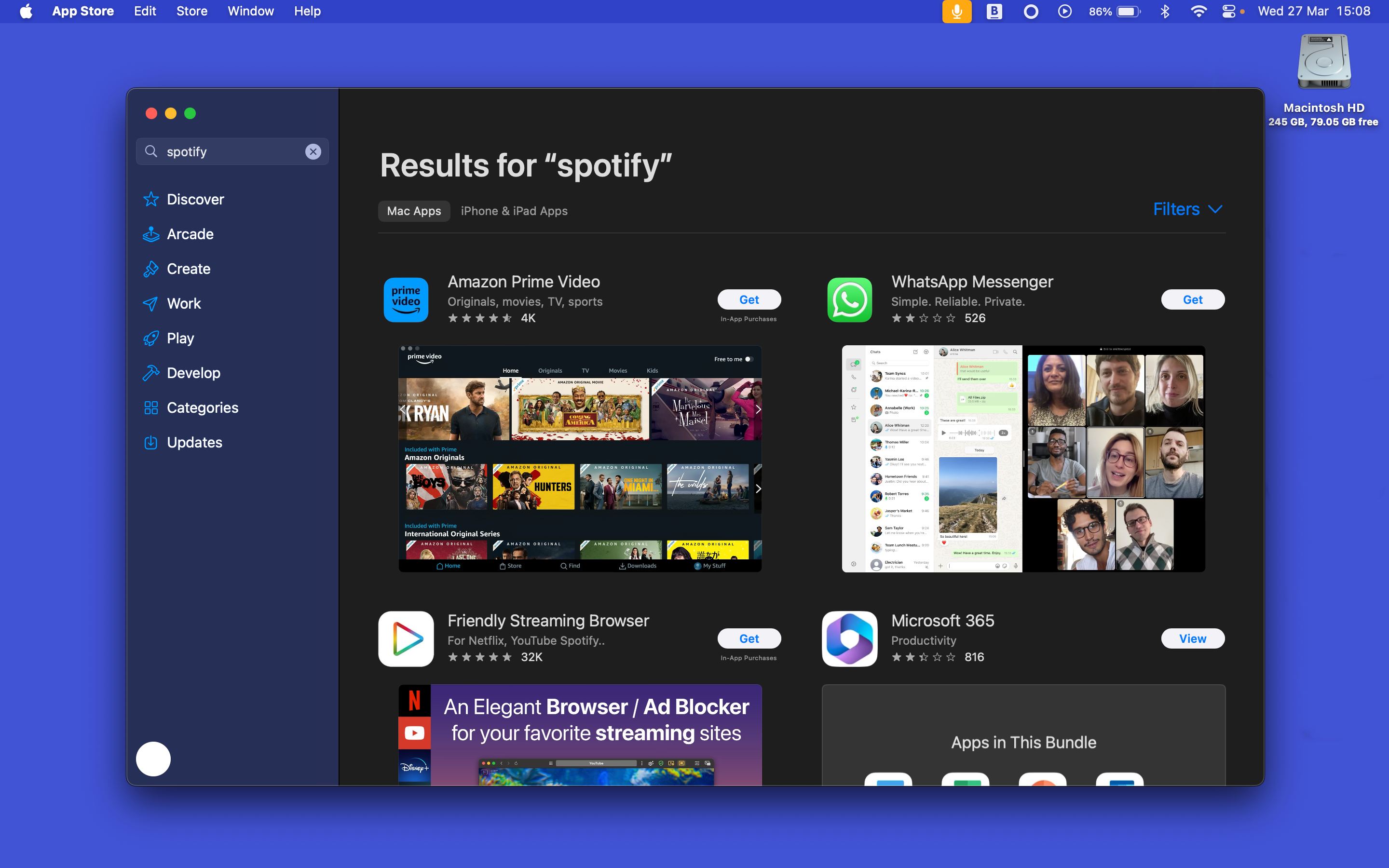Open the Help menu
1389x868 pixels.
[307, 11]
